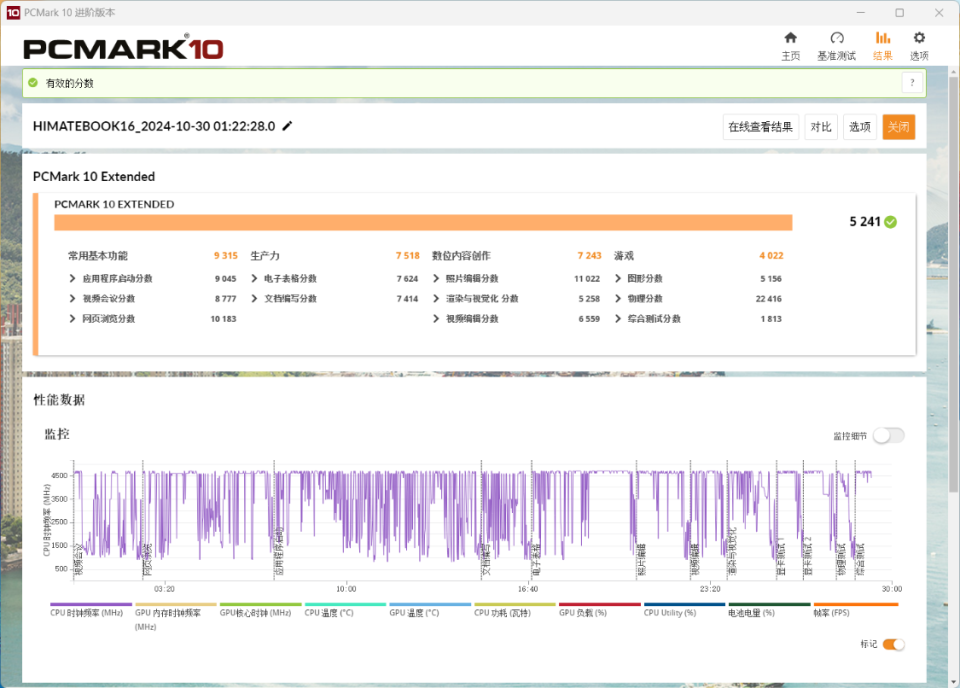Image resolution: width=960 pixels, height=688 pixels.
Task: Click the question mark help button
Action: tap(912, 83)
